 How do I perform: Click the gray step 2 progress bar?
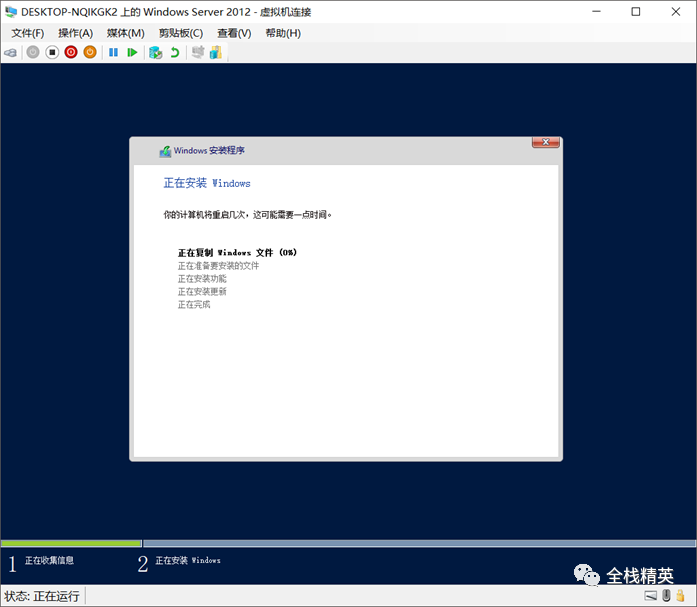coord(419,543)
